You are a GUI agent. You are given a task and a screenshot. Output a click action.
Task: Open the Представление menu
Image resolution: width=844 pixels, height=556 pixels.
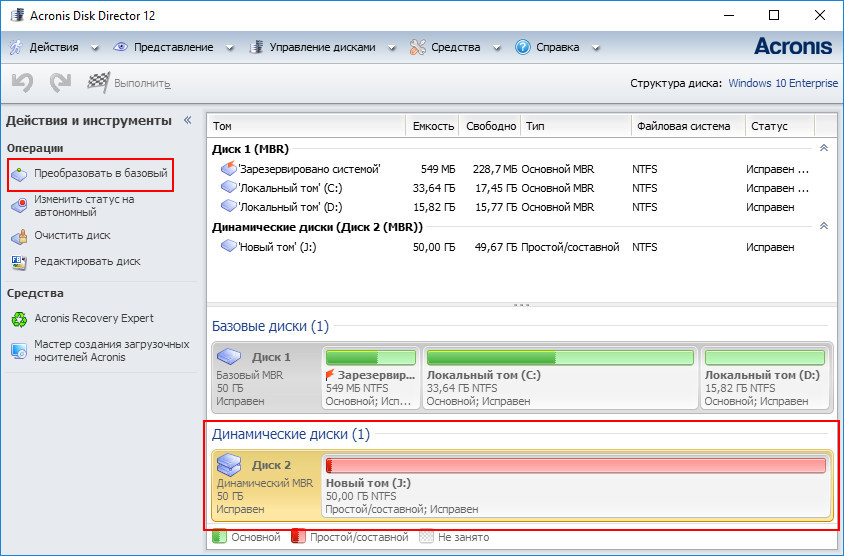click(x=173, y=47)
